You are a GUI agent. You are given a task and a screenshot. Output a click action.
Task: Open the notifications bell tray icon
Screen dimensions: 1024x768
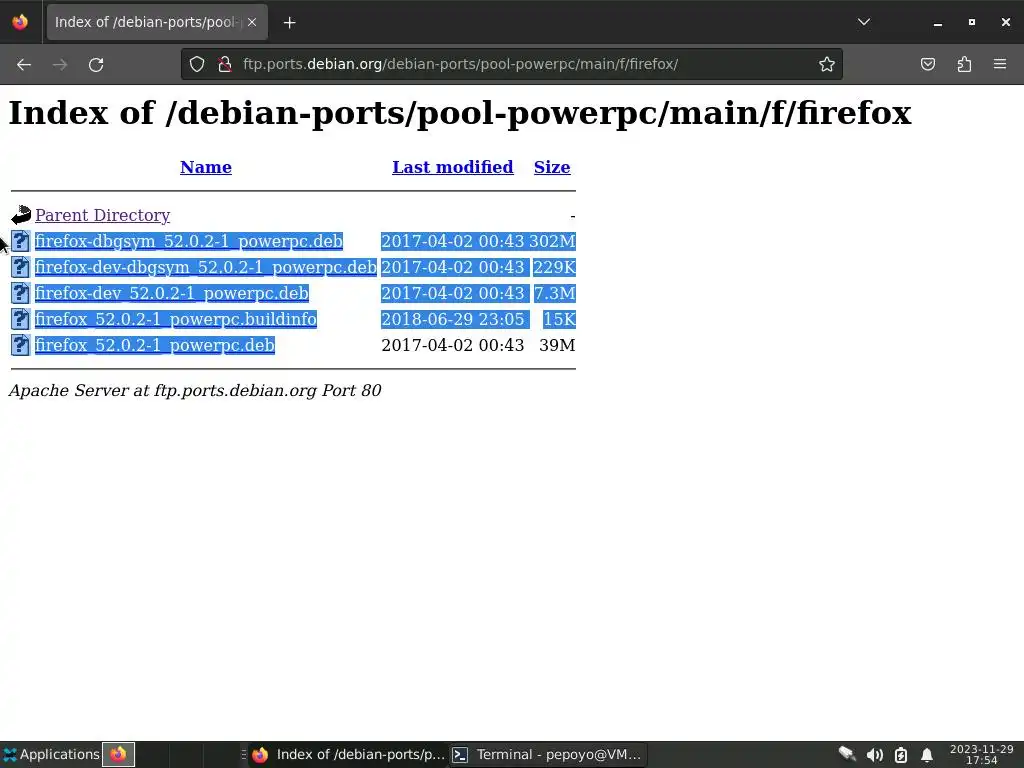coord(927,755)
